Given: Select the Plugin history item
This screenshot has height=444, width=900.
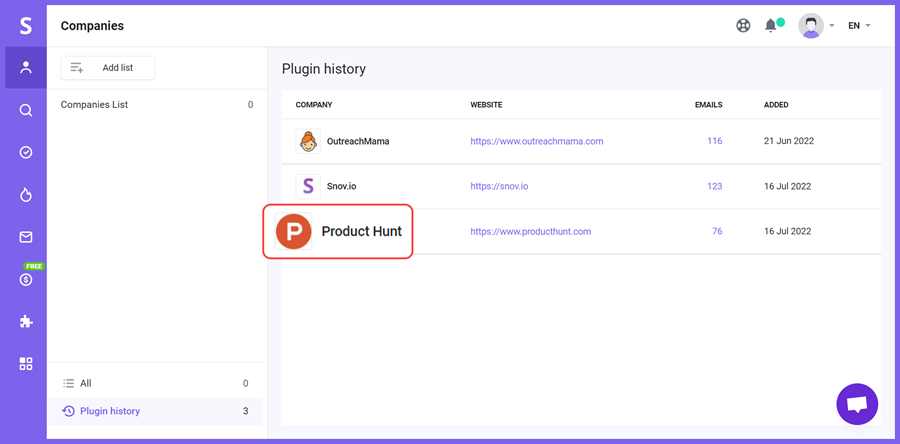Looking at the screenshot, I should [x=155, y=411].
